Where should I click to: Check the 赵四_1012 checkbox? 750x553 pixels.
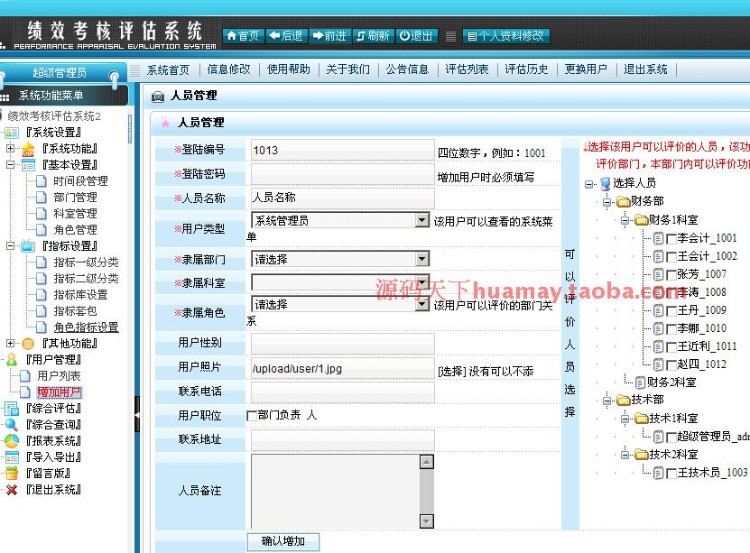click(671, 365)
